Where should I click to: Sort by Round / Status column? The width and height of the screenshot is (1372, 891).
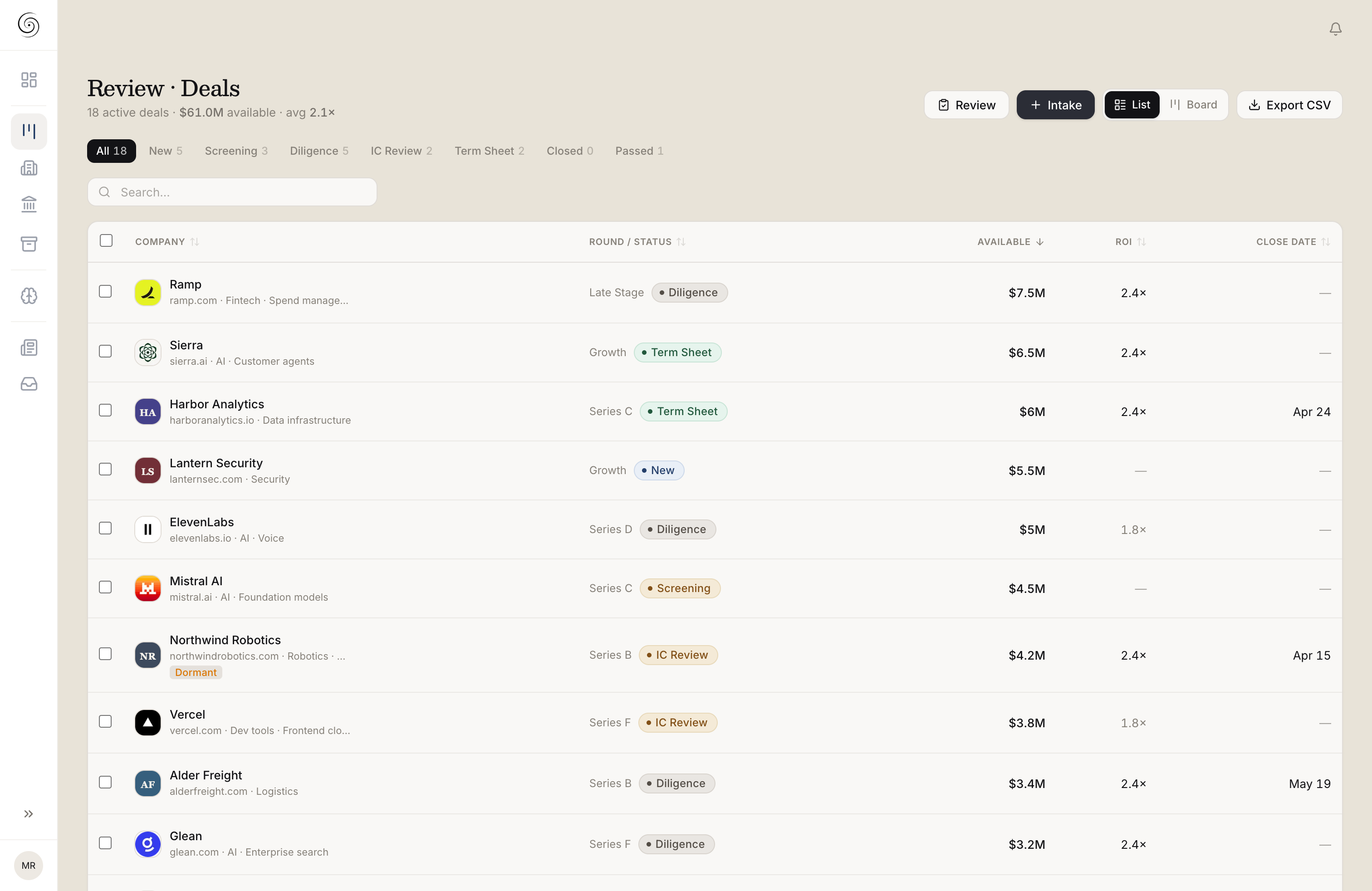[637, 241]
